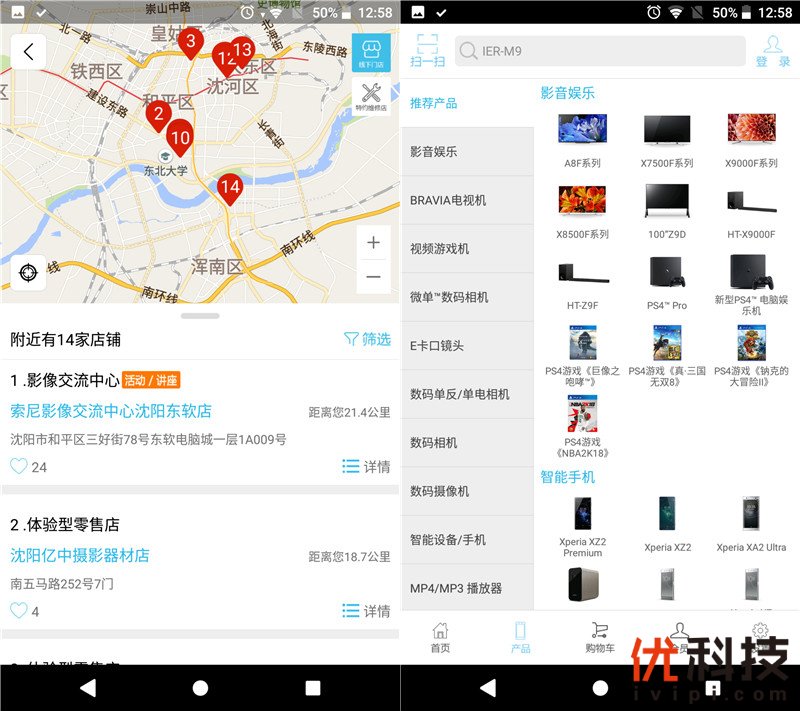Select 微单数码相机 category
Viewport: 800px width, 711px height.
[467, 297]
